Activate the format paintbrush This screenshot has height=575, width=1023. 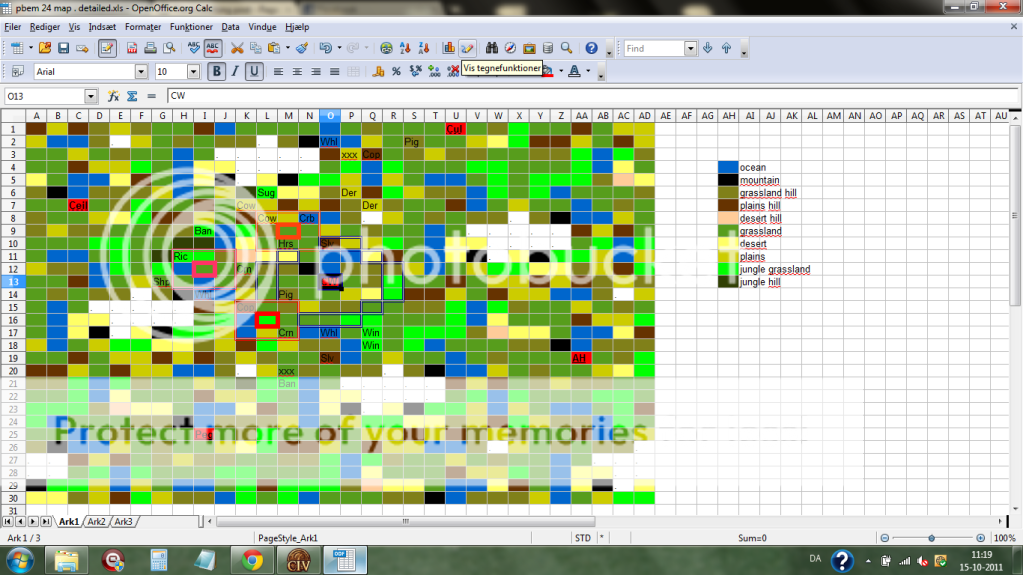pos(302,48)
